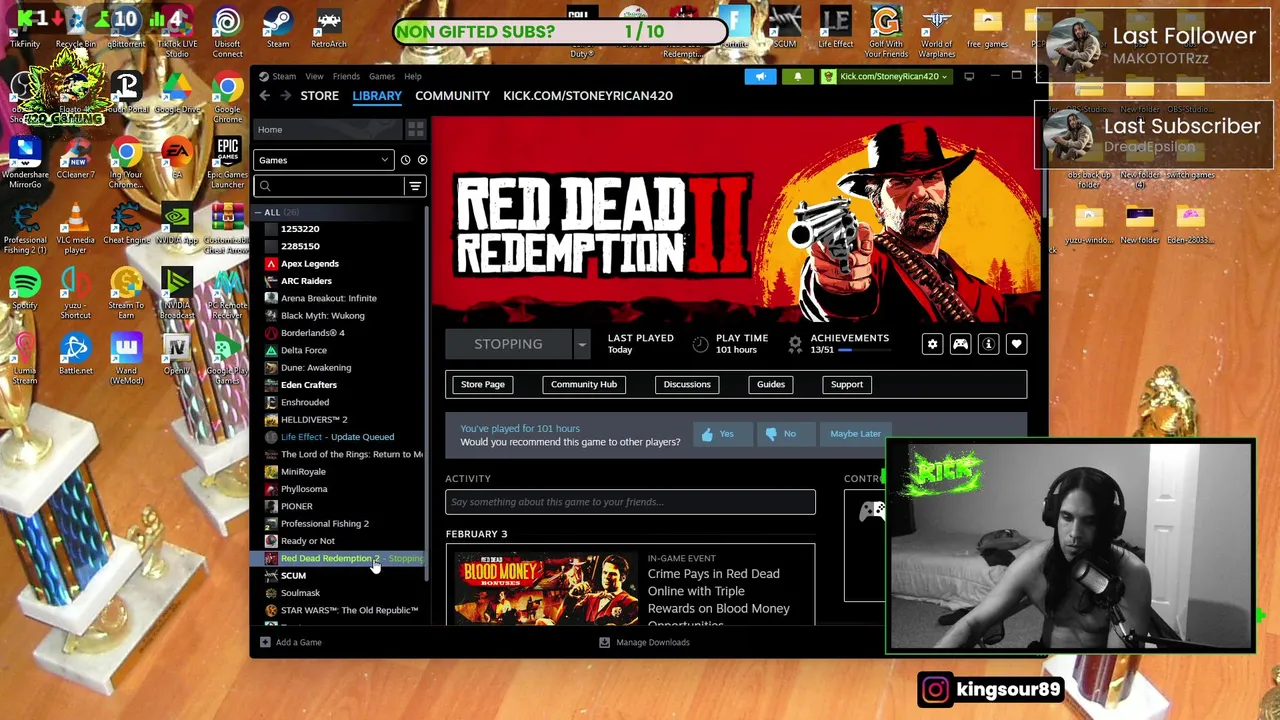Open NVIDIA Broadcast desktop shortcut
The width and height of the screenshot is (1280, 720).
(177, 293)
